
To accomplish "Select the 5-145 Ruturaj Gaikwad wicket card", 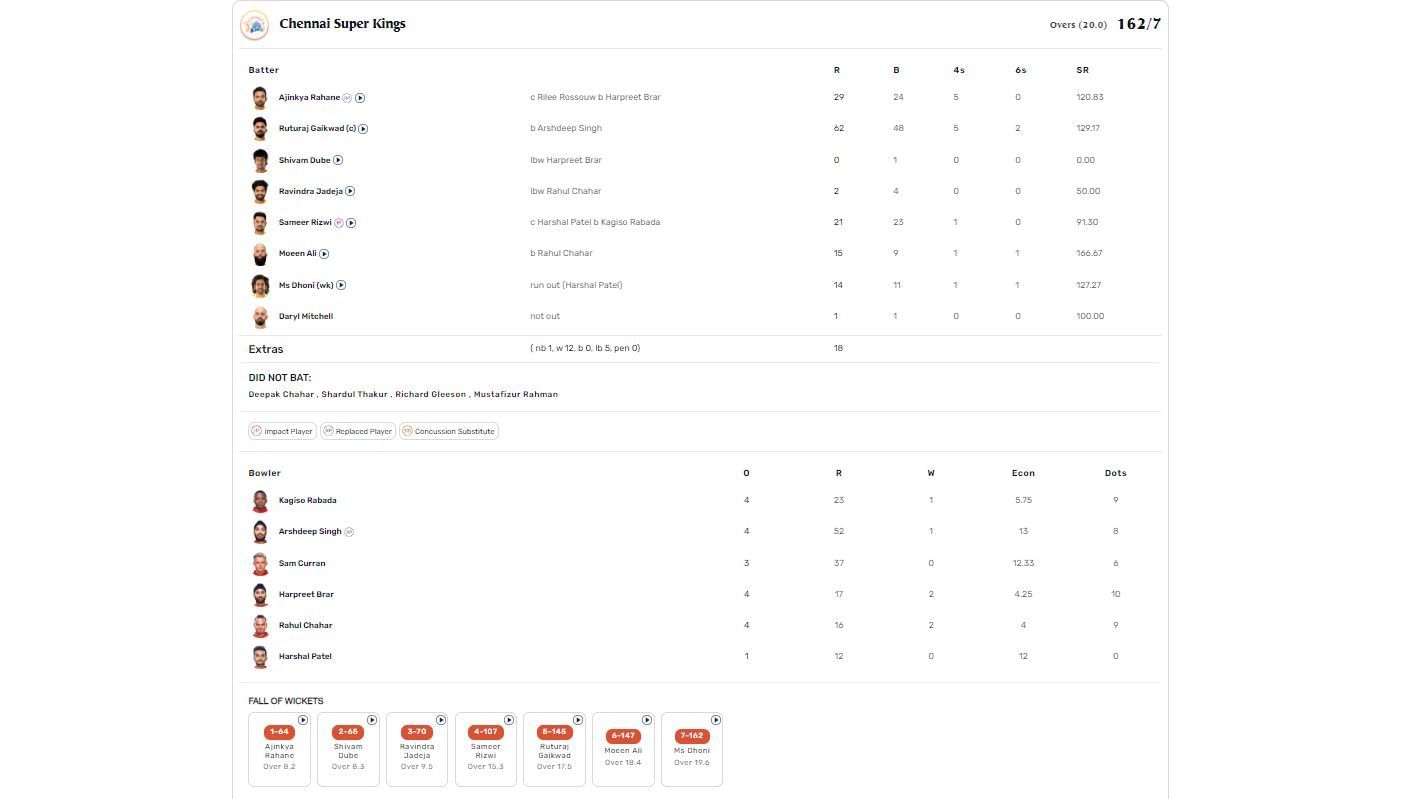I will pos(554,750).
